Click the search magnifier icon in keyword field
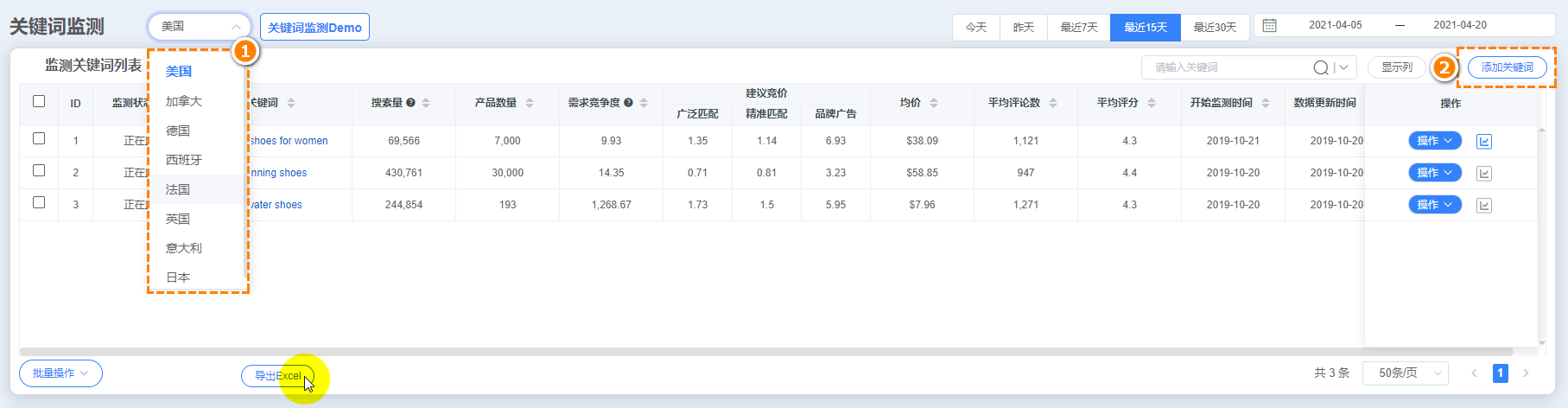Image resolution: width=1568 pixels, height=408 pixels. tap(1321, 67)
